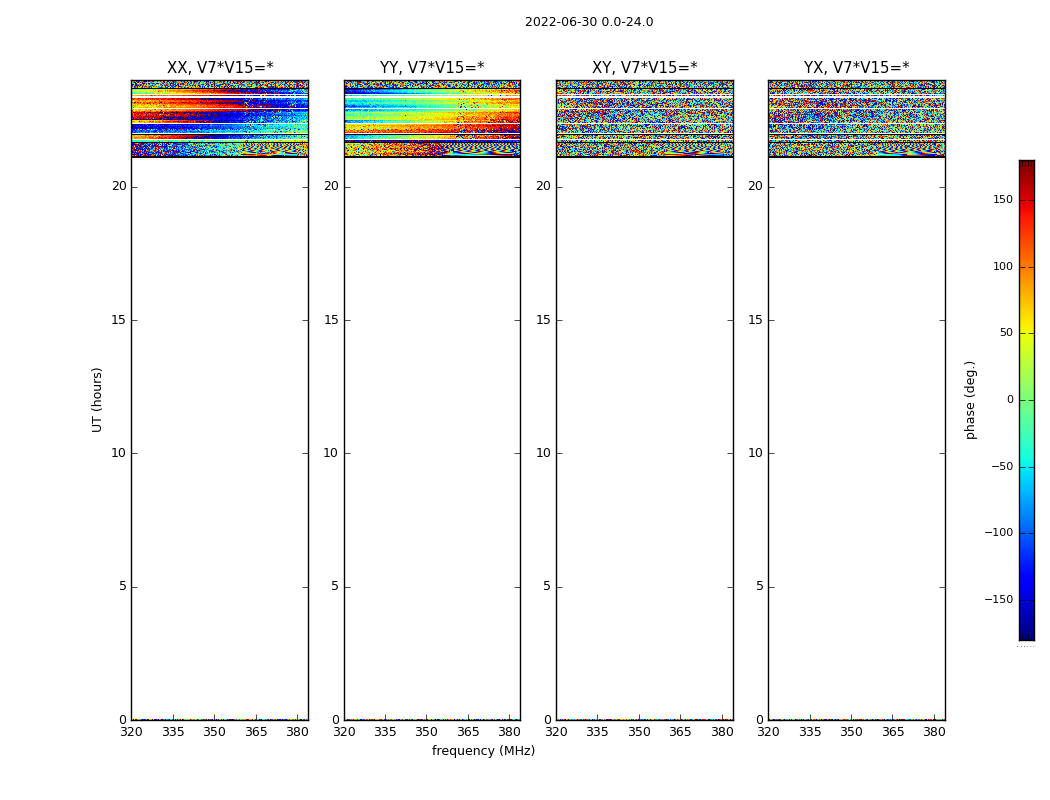This screenshot has width=1050, height=800.
Task: Click the XY, V7*V15=* panel title
Action: click(x=644, y=68)
